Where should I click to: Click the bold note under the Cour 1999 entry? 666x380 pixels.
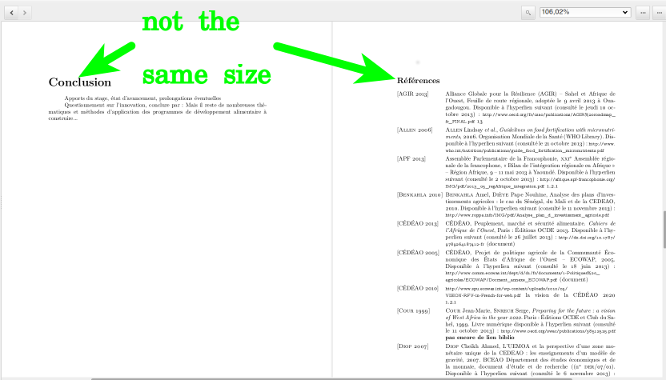click(x=480, y=338)
